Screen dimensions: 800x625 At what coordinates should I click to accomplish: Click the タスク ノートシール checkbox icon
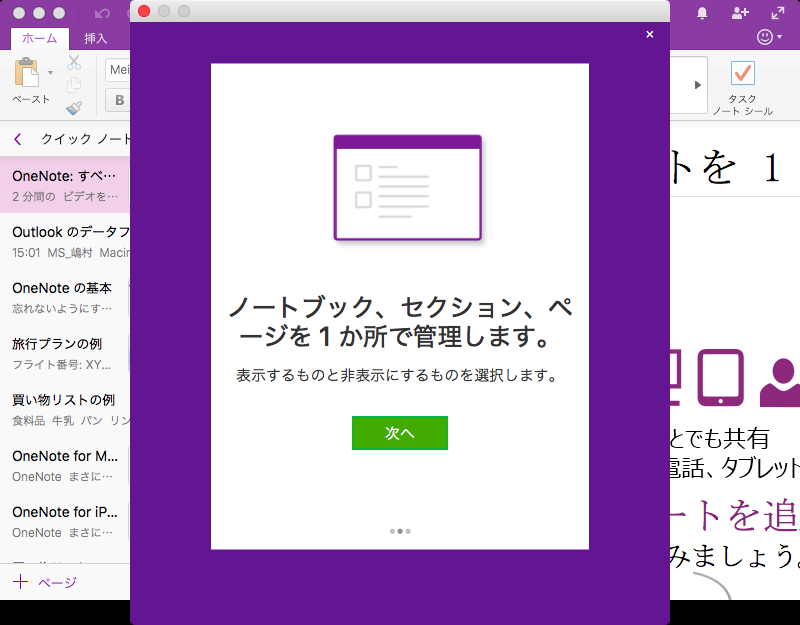click(742, 73)
